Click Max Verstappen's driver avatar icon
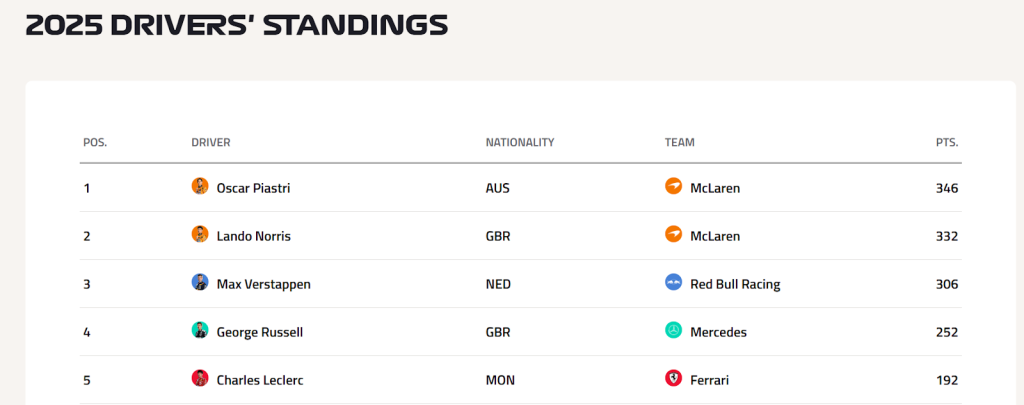Image resolution: width=1024 pixels, height=405 pixels. pos(200,283)
